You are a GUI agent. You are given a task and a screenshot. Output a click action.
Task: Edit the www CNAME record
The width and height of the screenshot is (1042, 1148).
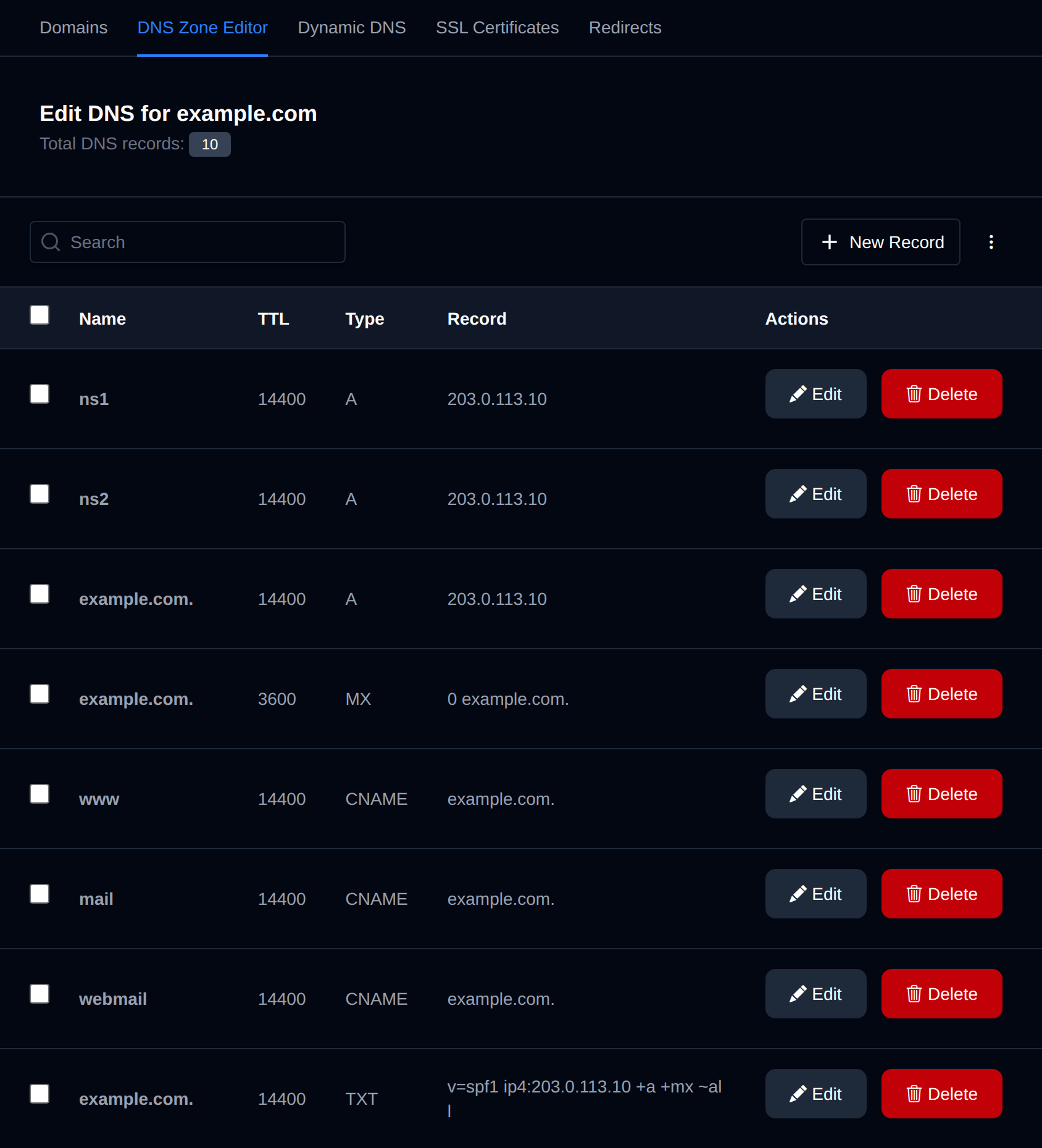coord(815,794)
